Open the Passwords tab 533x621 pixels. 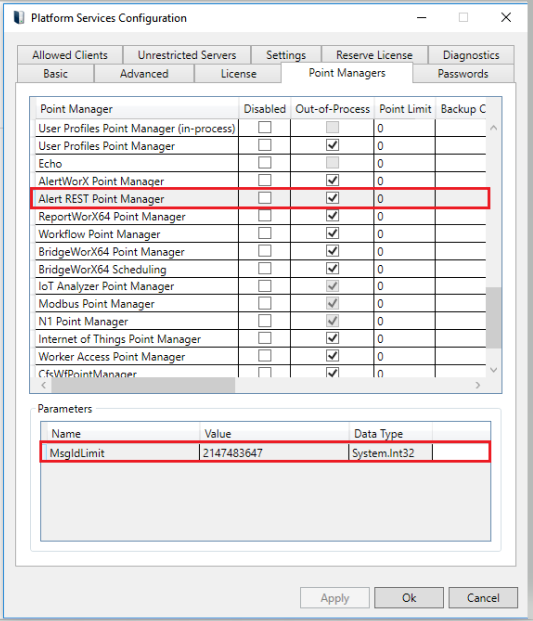click(x=463, y=74)
